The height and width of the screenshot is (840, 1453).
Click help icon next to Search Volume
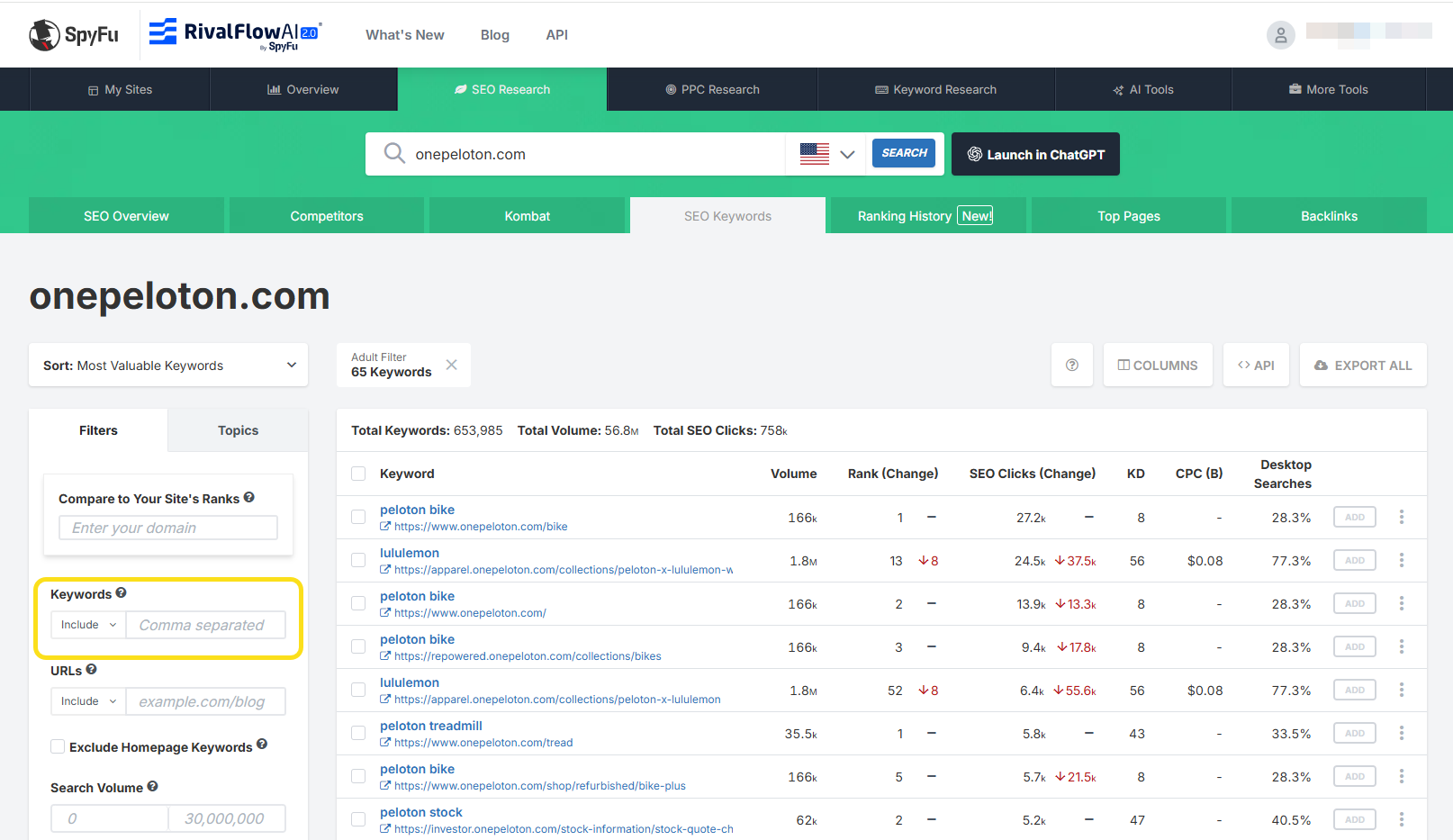[152, 787]
